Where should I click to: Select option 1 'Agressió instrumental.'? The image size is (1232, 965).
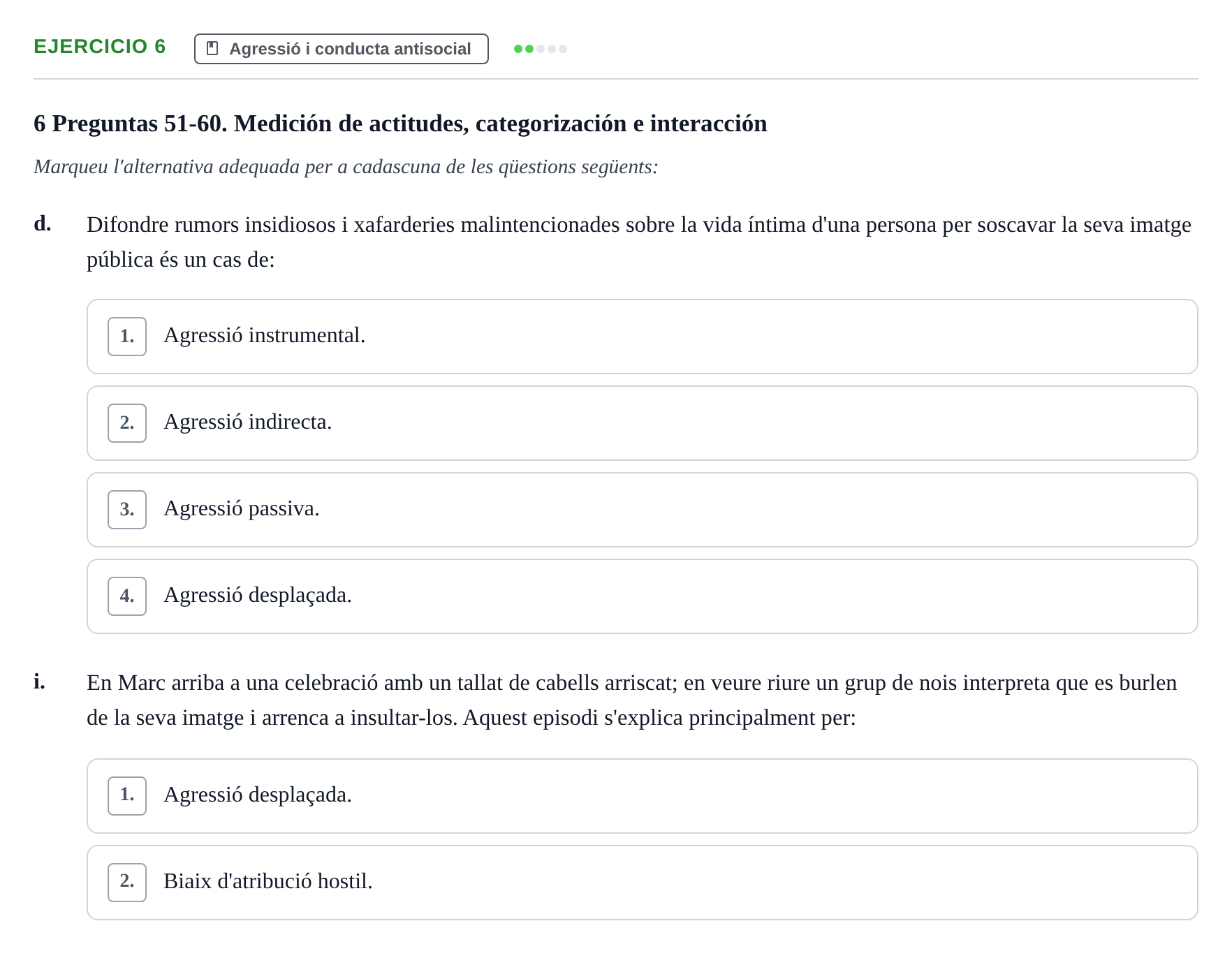[x=643, y=337]
